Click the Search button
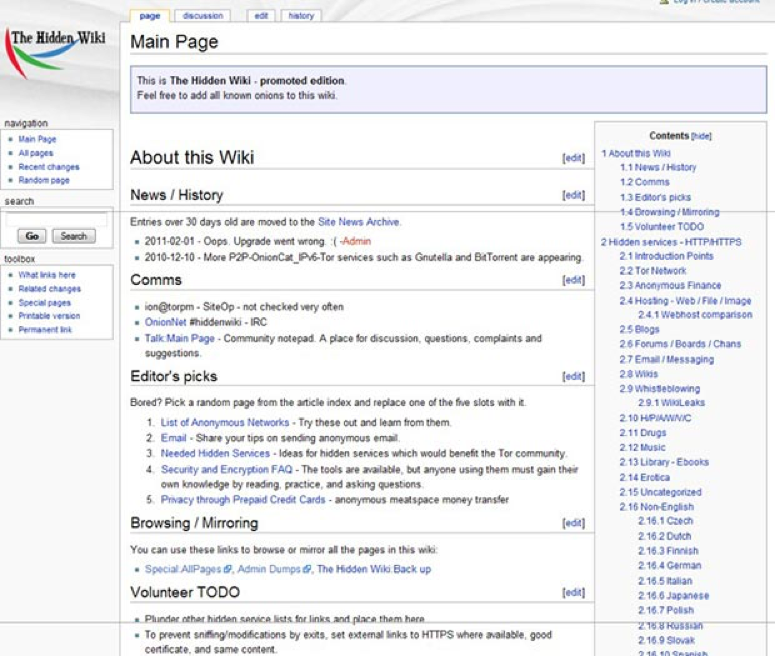The image size is (775, 656). click(x=74, y=236)
